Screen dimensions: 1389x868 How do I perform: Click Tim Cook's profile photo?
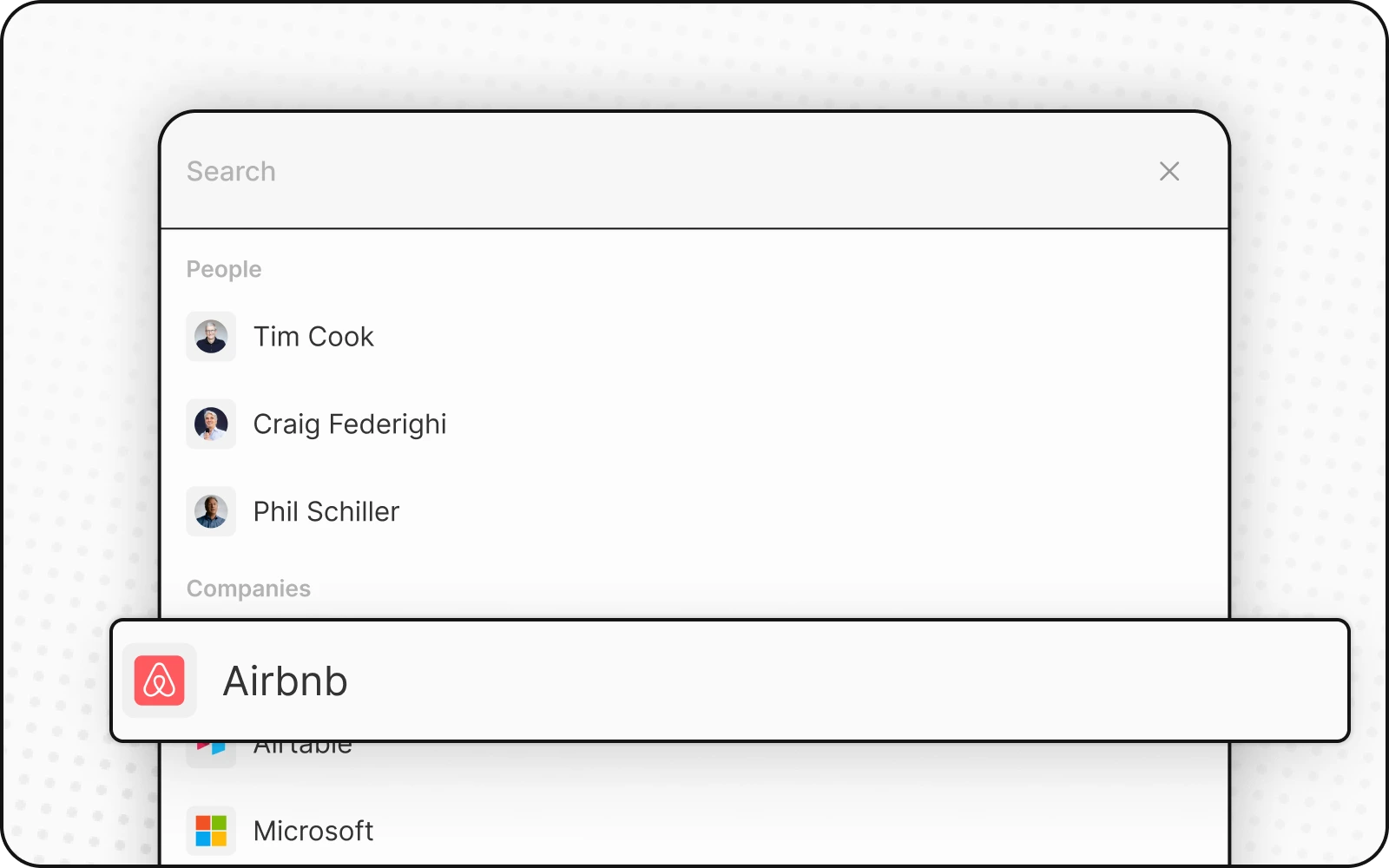[211, 337]
